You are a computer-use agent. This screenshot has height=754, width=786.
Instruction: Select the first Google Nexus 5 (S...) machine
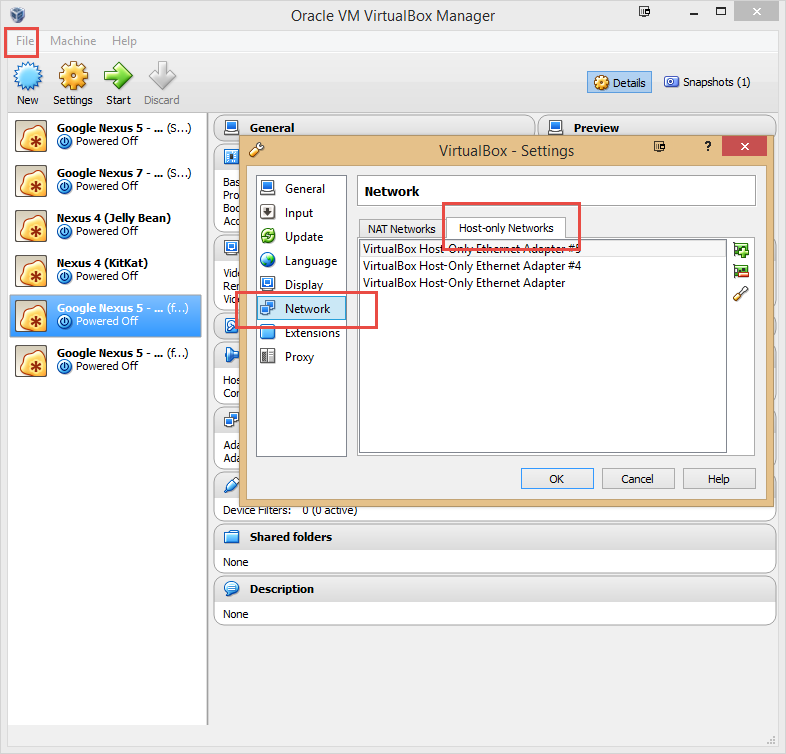tap(106, 135)
